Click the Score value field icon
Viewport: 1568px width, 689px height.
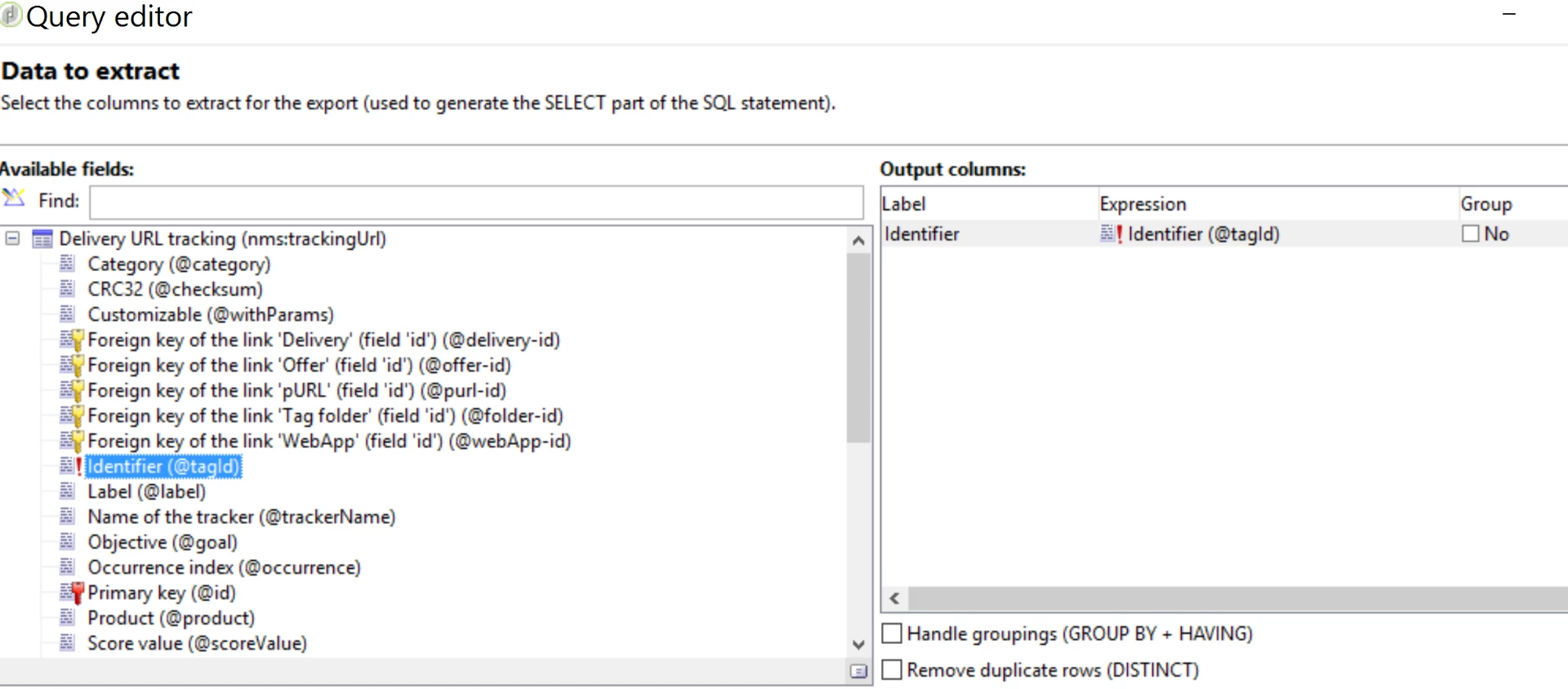pyautogui.click(x=68, y=643)
